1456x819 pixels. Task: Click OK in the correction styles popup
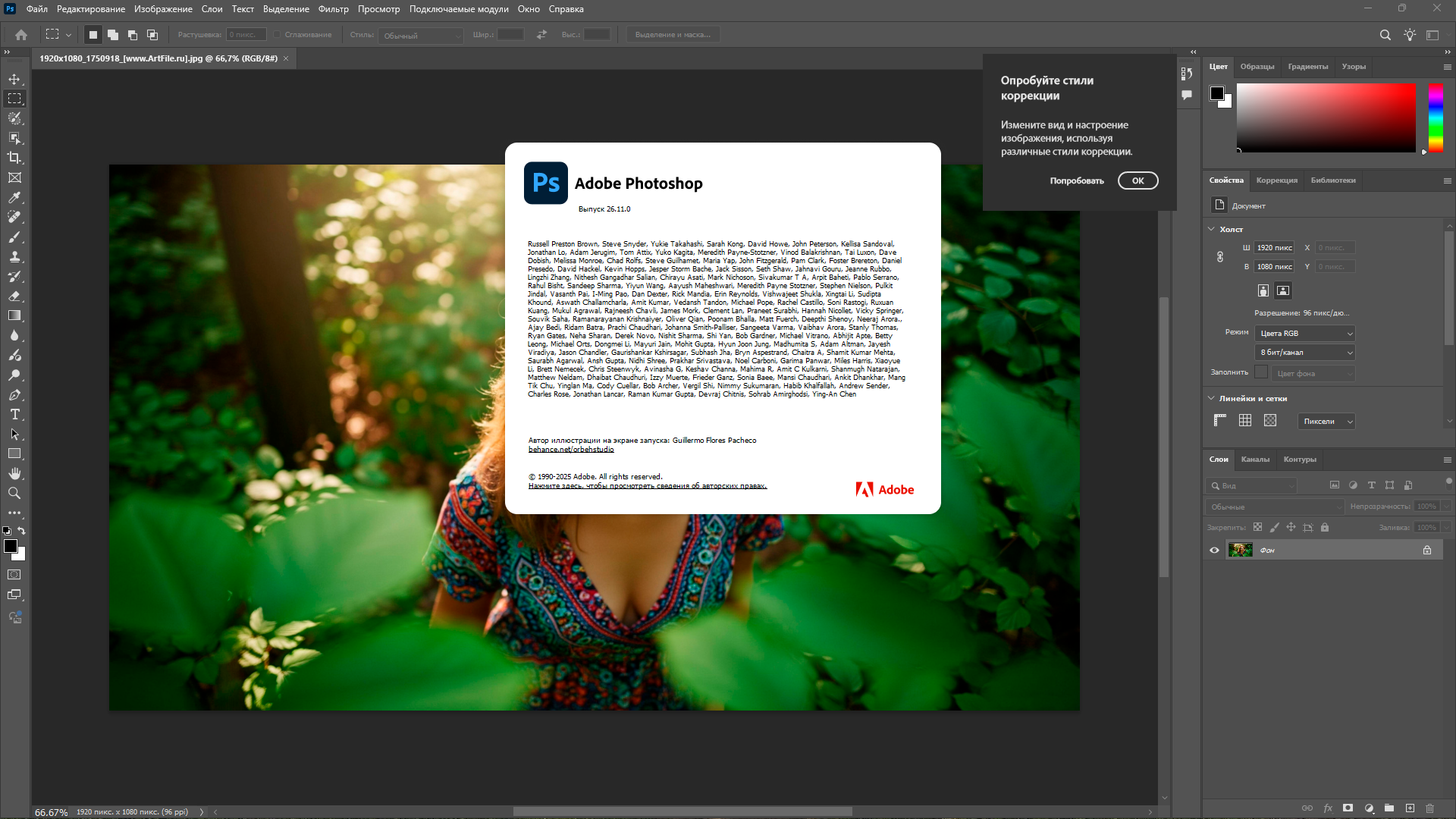[x=1137, y=180]
